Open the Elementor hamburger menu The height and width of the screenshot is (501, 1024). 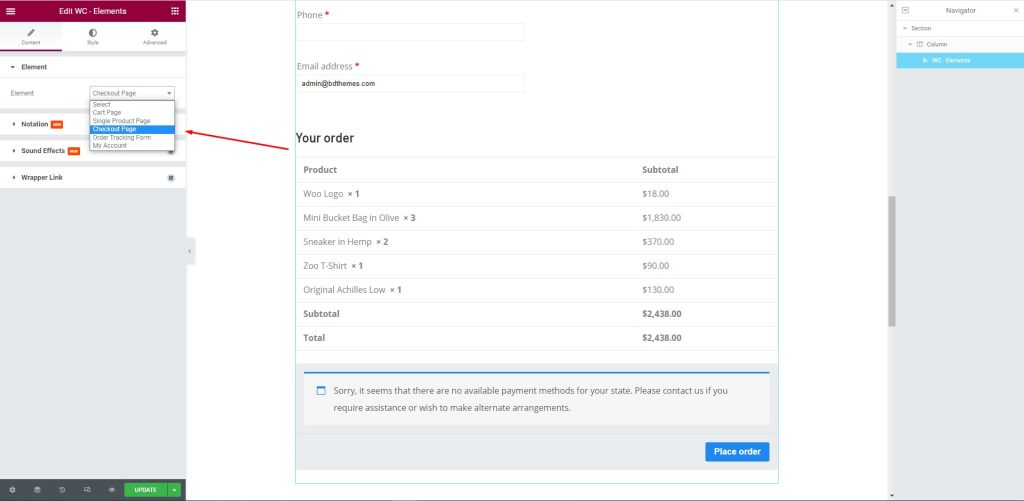[11, 10]
